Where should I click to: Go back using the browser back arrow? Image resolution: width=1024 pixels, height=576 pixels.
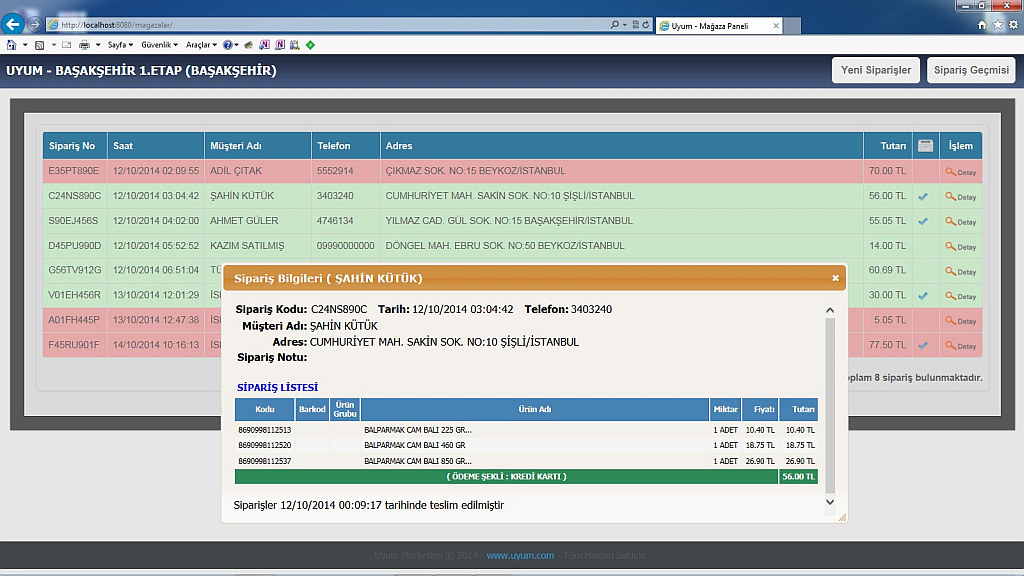(12, 24)
